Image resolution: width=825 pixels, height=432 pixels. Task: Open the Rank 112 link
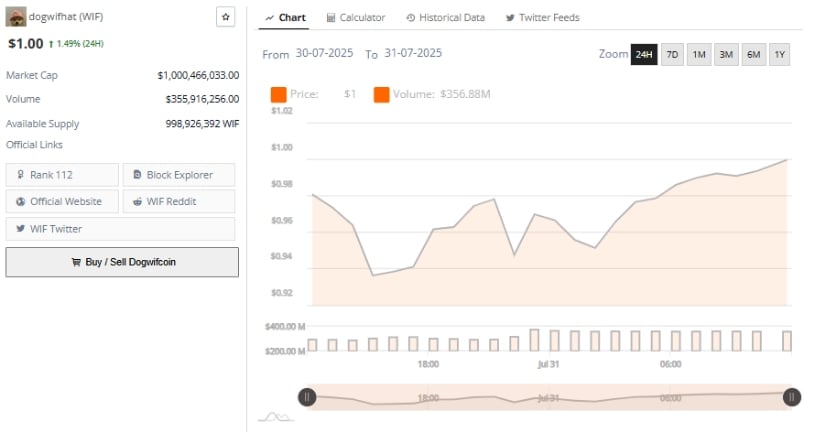point(62,175)
